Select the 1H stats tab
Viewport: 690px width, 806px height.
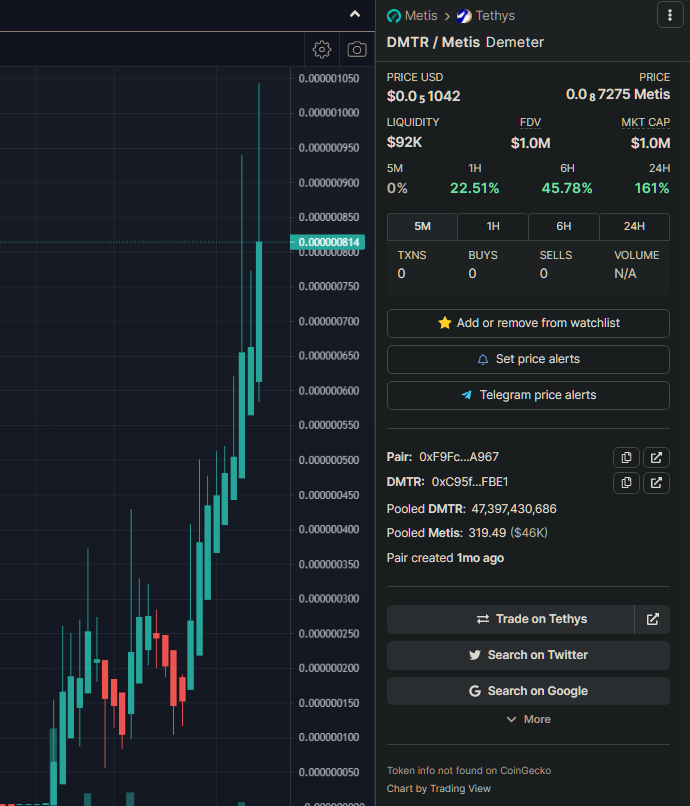[493, 227]
